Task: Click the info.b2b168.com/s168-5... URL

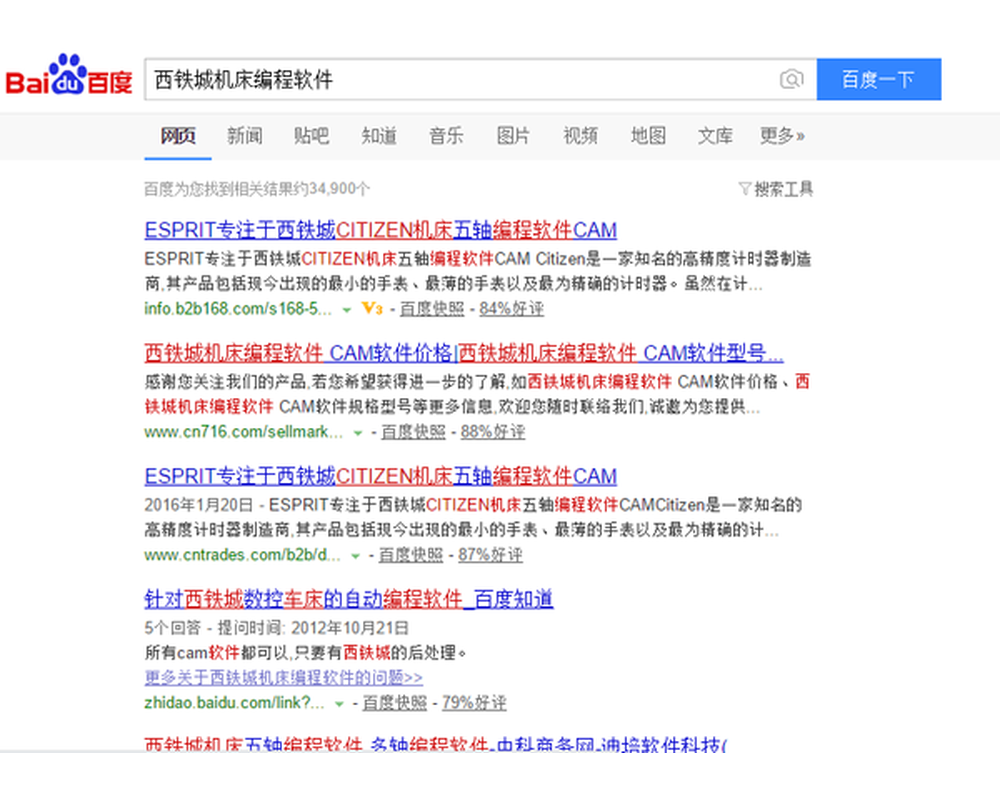Action: pos(238,309)
